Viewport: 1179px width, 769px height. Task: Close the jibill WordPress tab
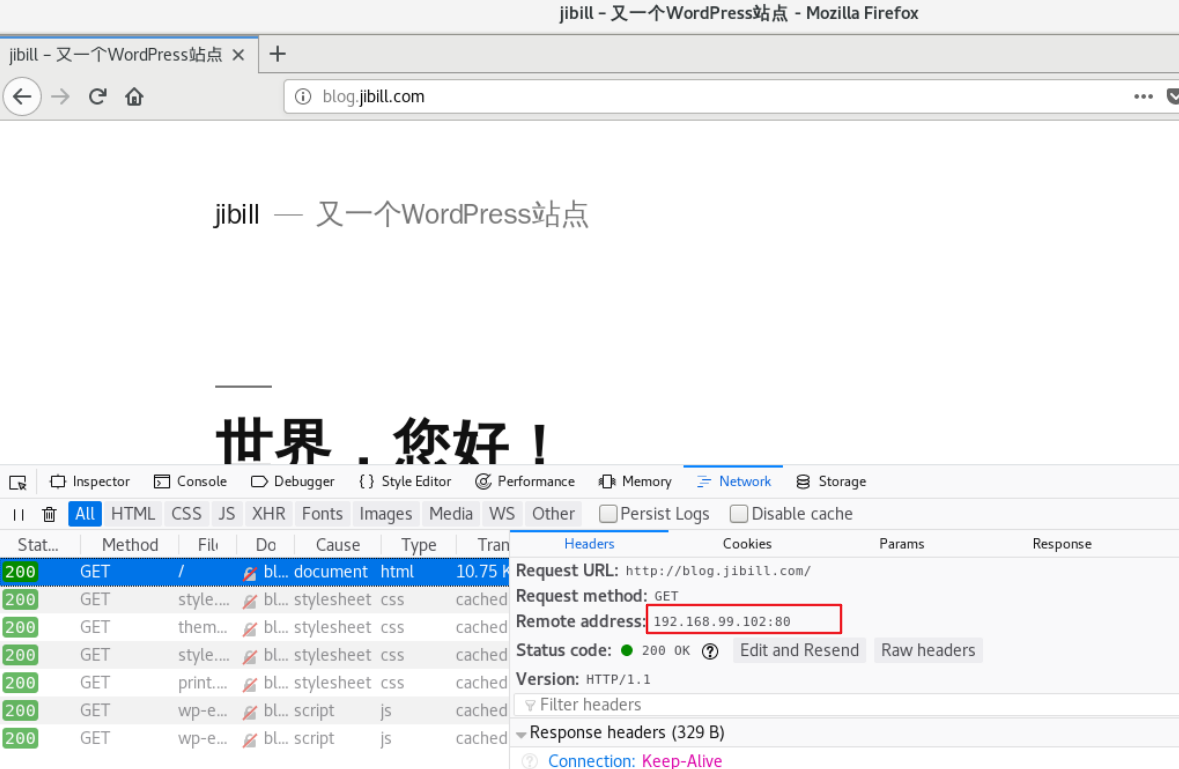point(238,55)
